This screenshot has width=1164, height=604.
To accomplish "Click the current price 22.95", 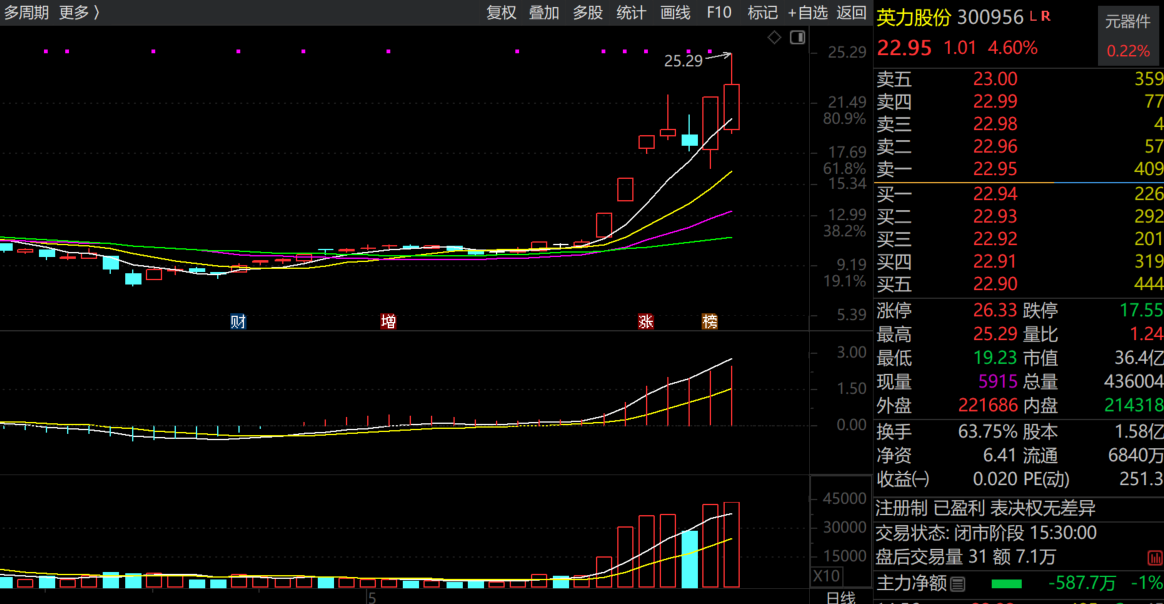I will (x=904, y=48).
